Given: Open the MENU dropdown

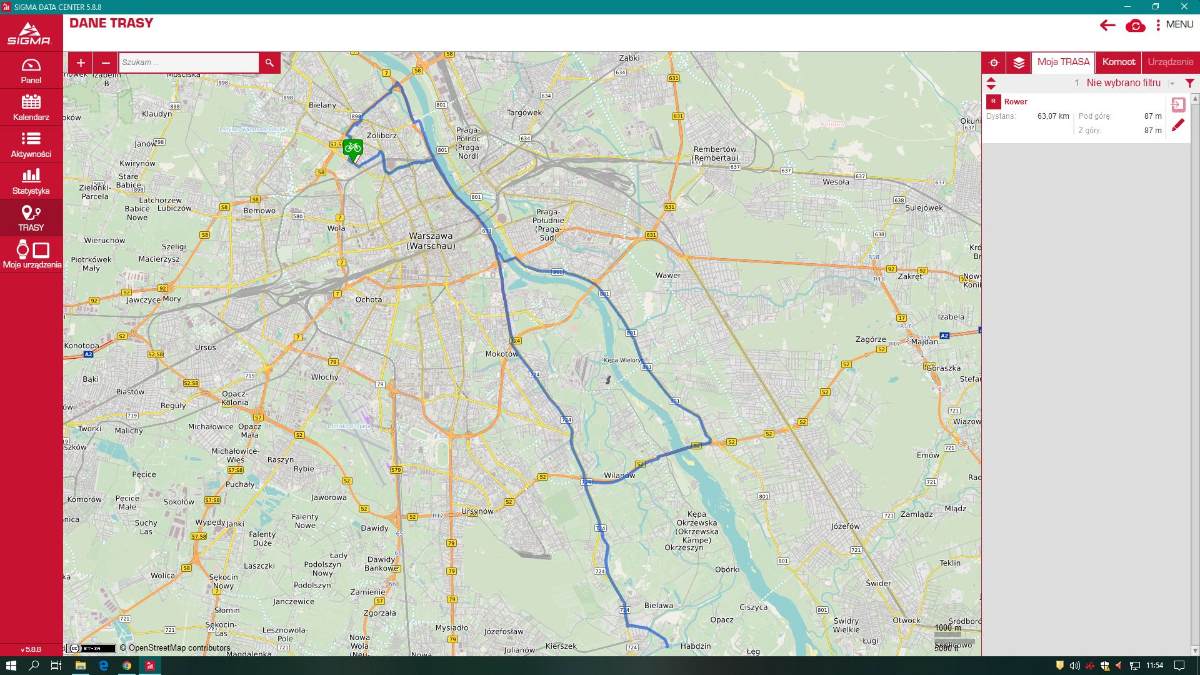Looking at the screenshot, I should pyautogui.click(x=1174, y=25).
